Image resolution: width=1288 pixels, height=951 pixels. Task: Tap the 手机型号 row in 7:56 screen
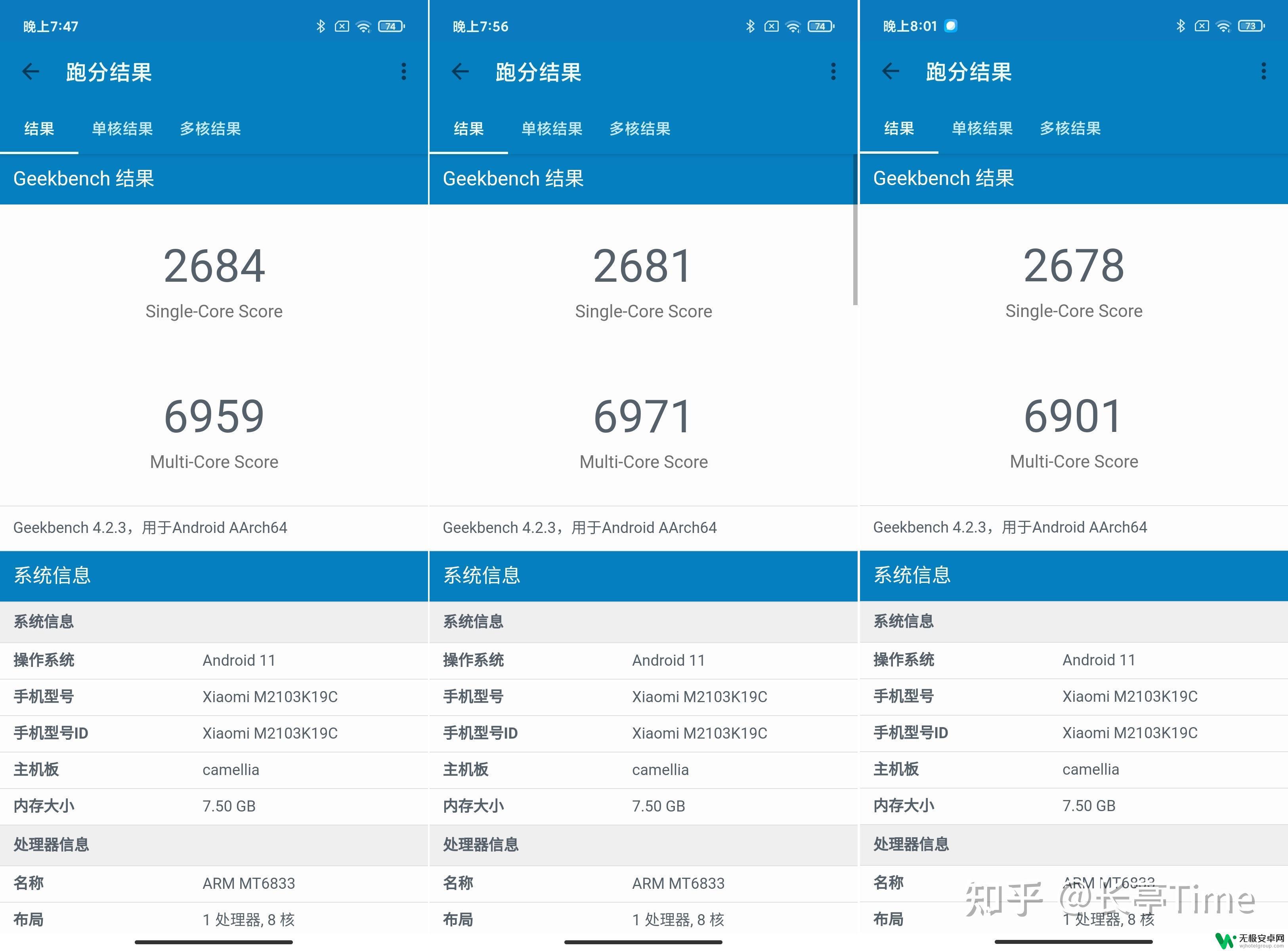pyautogui.click(x=644, y=697)
